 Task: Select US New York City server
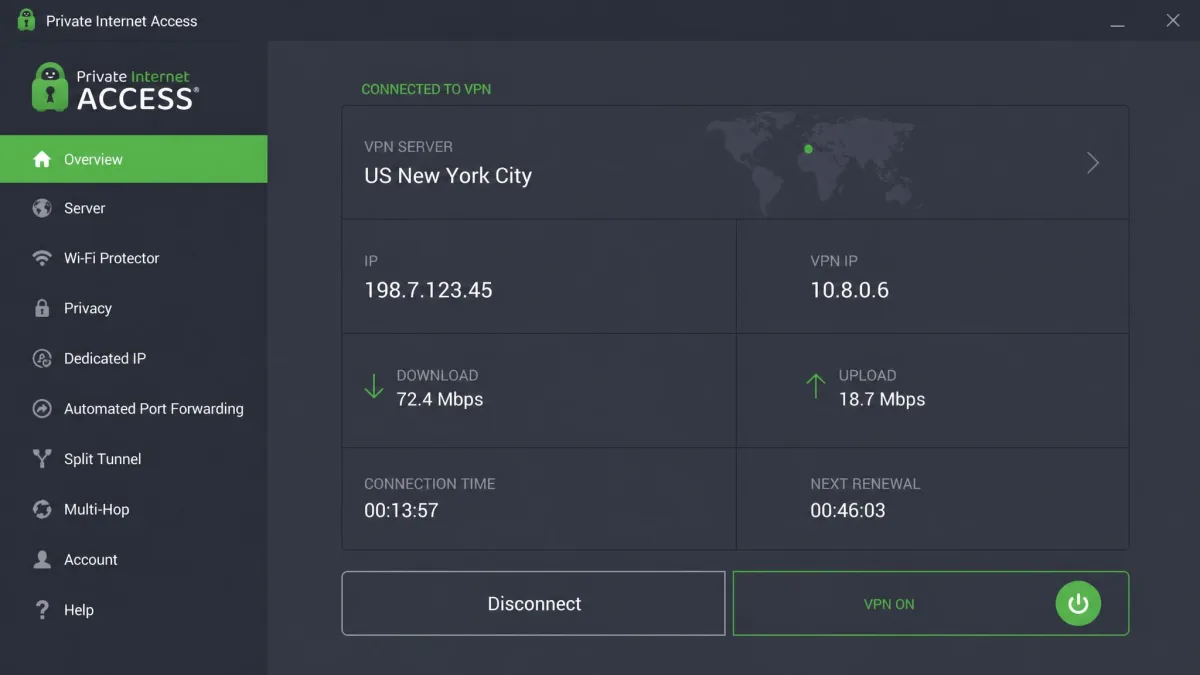pos(448,175)
